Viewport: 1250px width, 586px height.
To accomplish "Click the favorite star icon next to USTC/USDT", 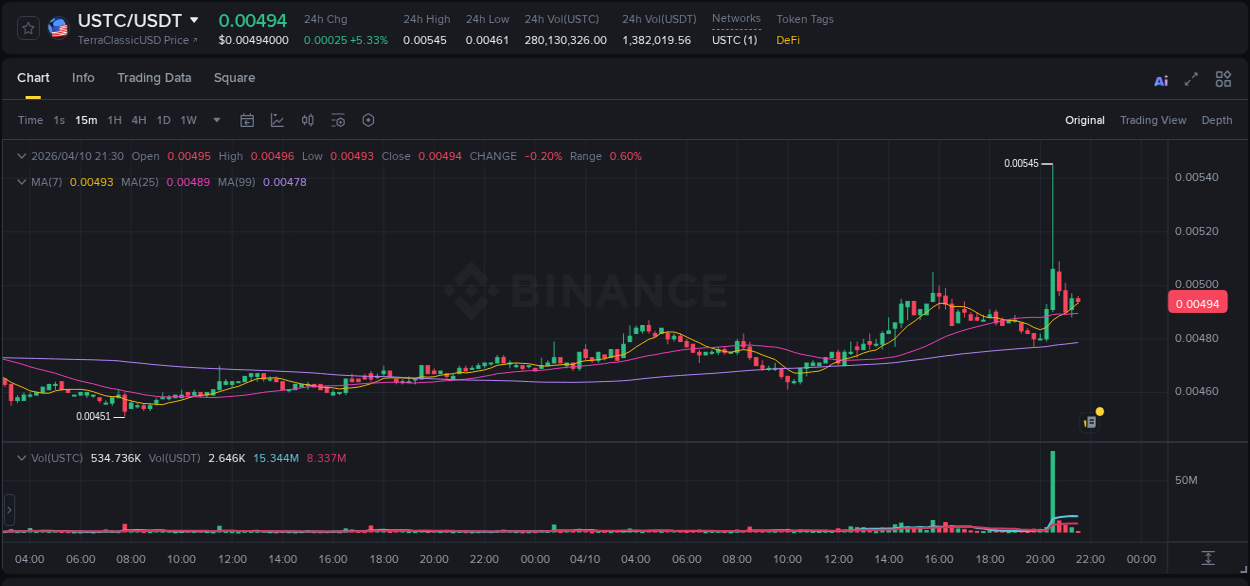I will tap(27, 27).
